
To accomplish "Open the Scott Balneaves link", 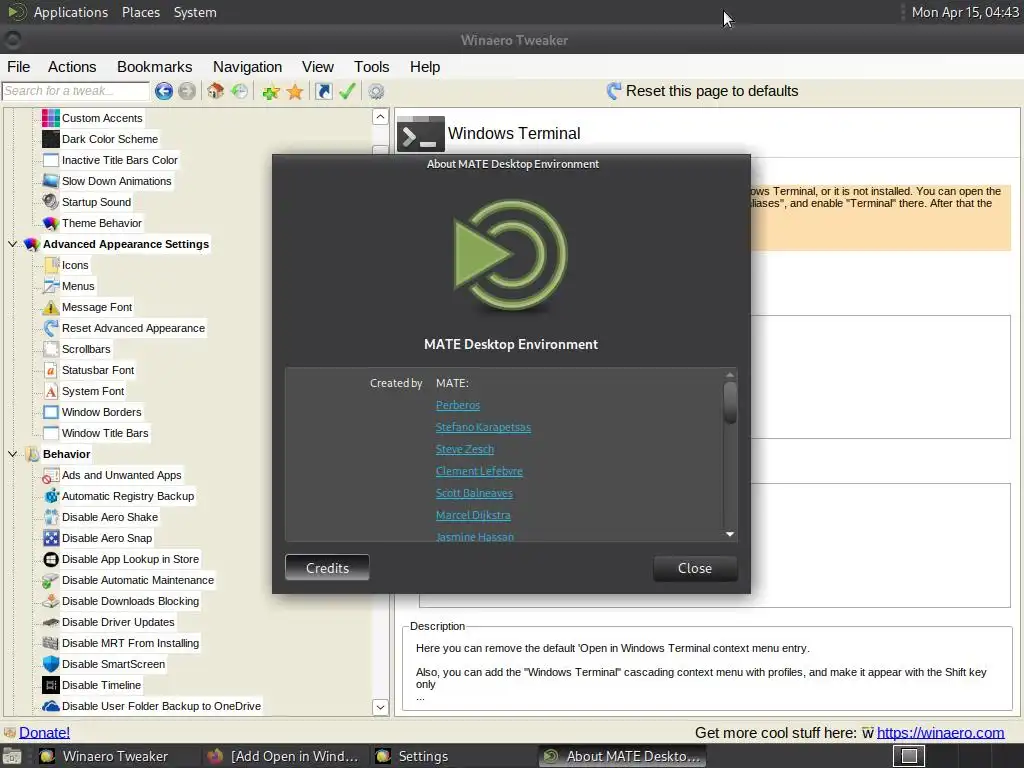I will (474, 493).
